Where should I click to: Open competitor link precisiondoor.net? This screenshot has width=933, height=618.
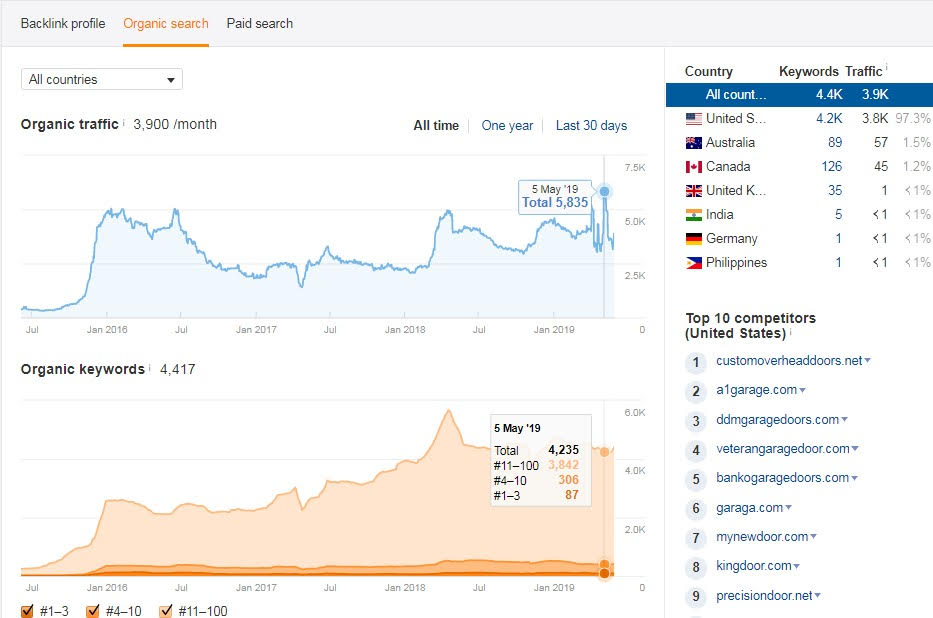tap(764, 595)
